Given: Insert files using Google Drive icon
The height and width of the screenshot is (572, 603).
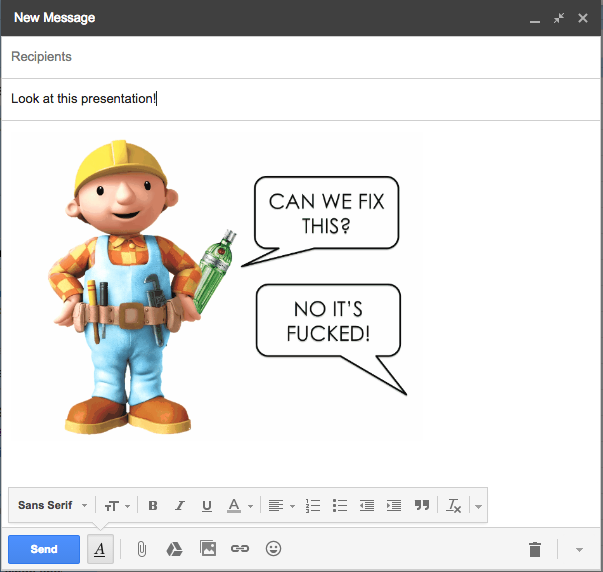Looking at the screenshot, I should 173,549.
